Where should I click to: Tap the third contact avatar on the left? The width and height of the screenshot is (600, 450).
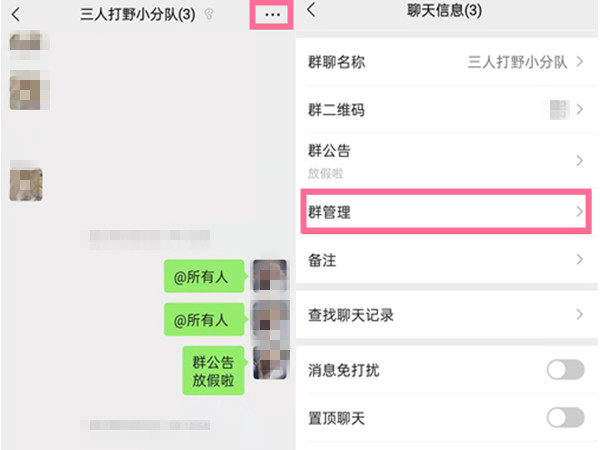point(25,183)
